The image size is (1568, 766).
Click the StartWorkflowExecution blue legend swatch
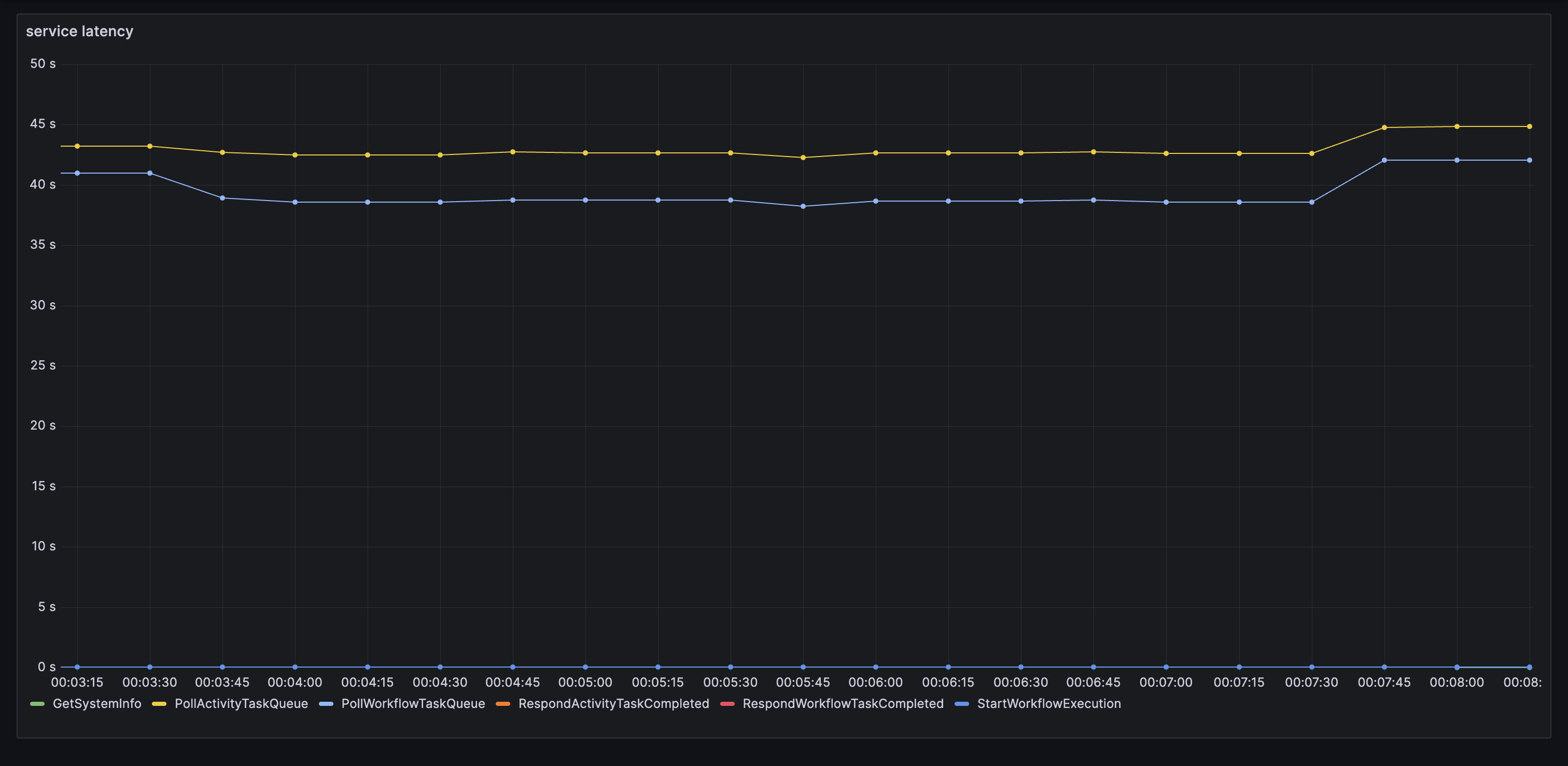pyautogui.click(x=962, y=704)
